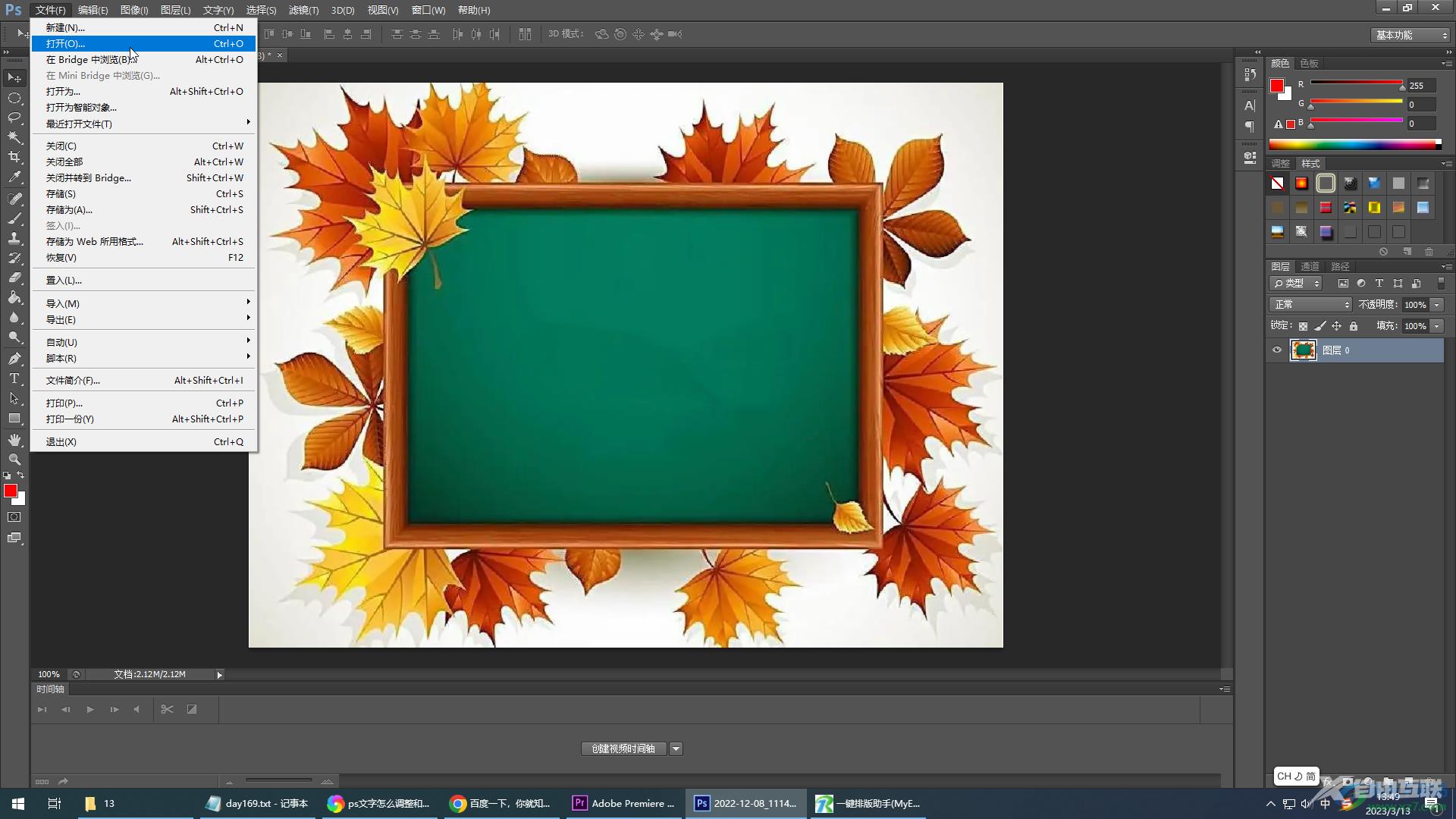
Task: Toggle shape layer filter icon
Action: pos(1398,283)
